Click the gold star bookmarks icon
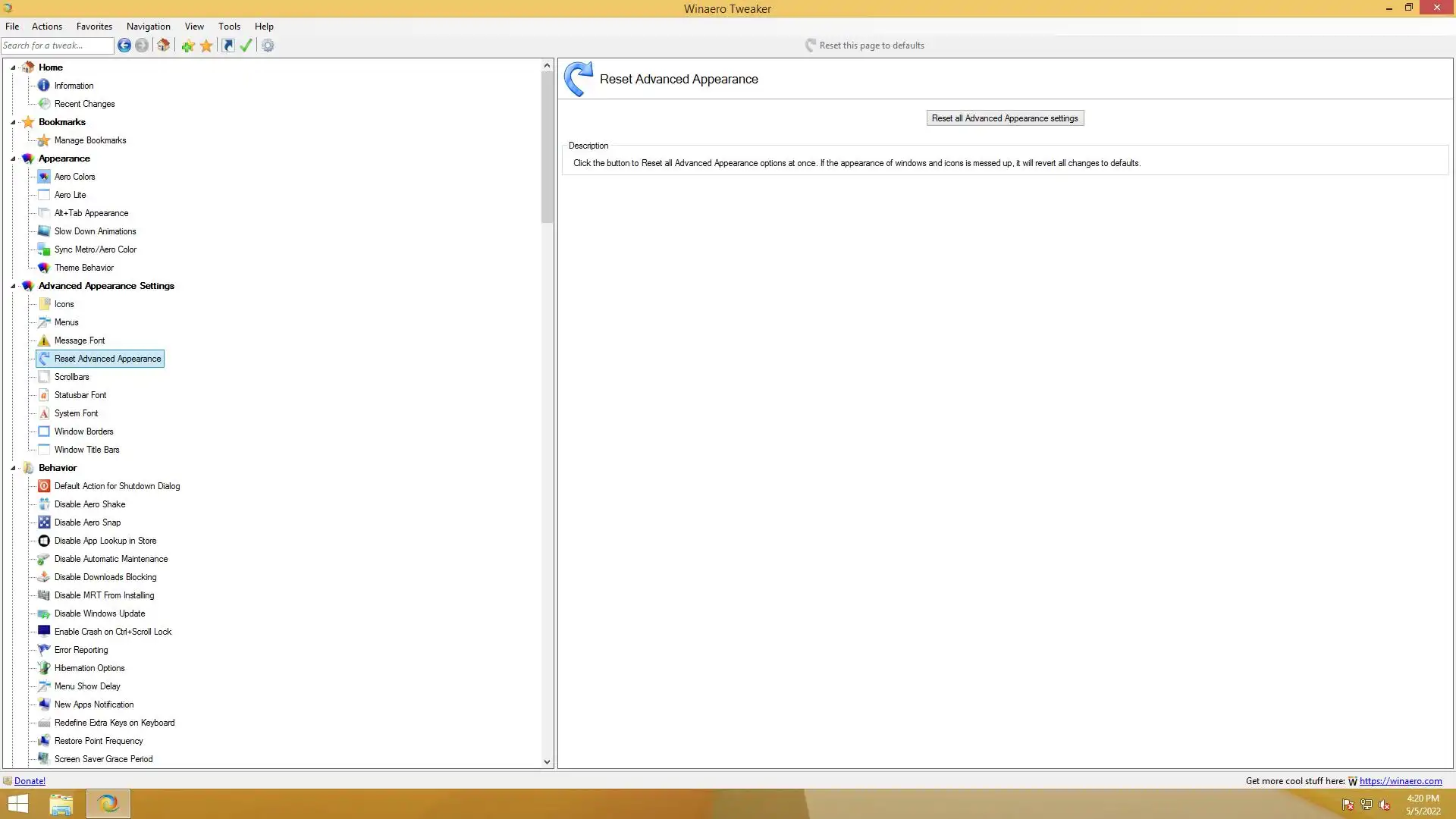The image size is (1456, 819). [x=206, y=45]
